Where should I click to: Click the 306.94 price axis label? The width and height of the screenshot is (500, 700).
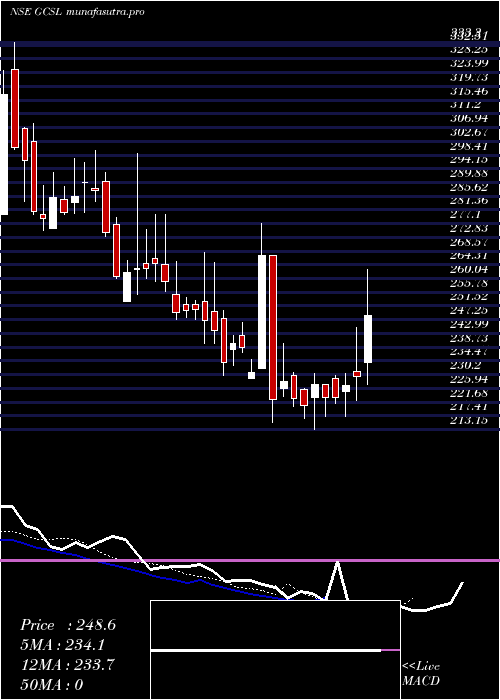(x=469, y=118)
